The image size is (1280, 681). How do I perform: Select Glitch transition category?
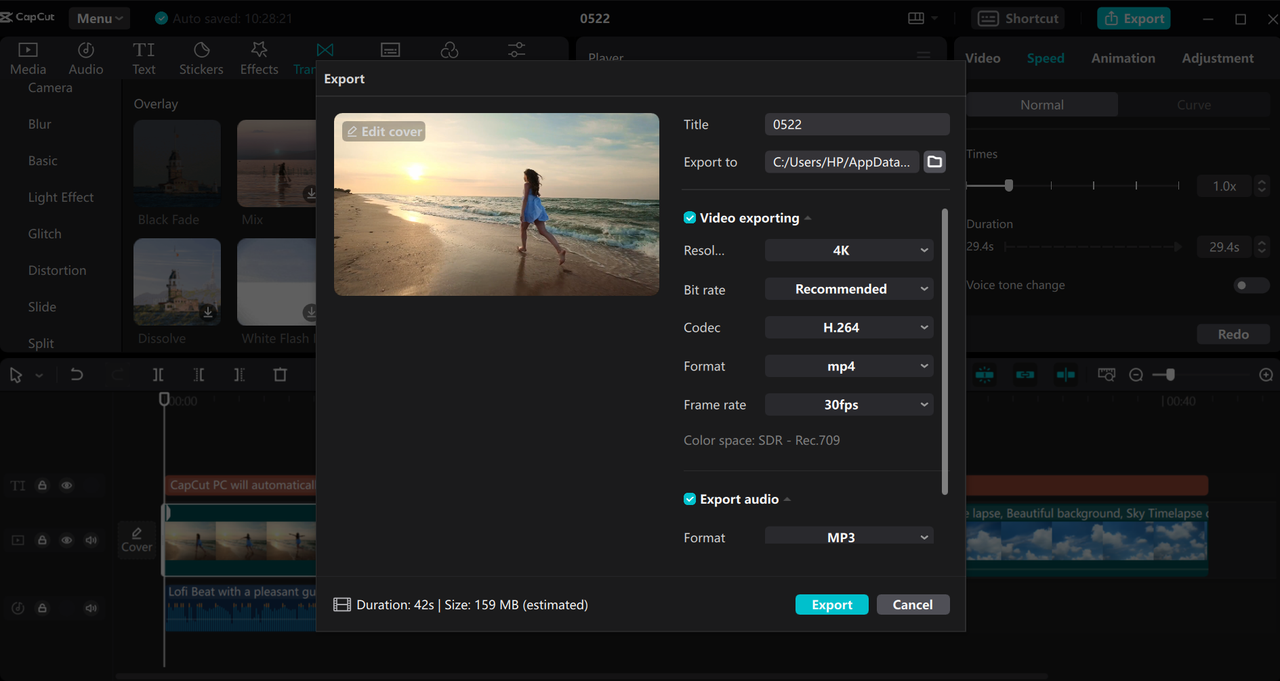coord(45,234)
